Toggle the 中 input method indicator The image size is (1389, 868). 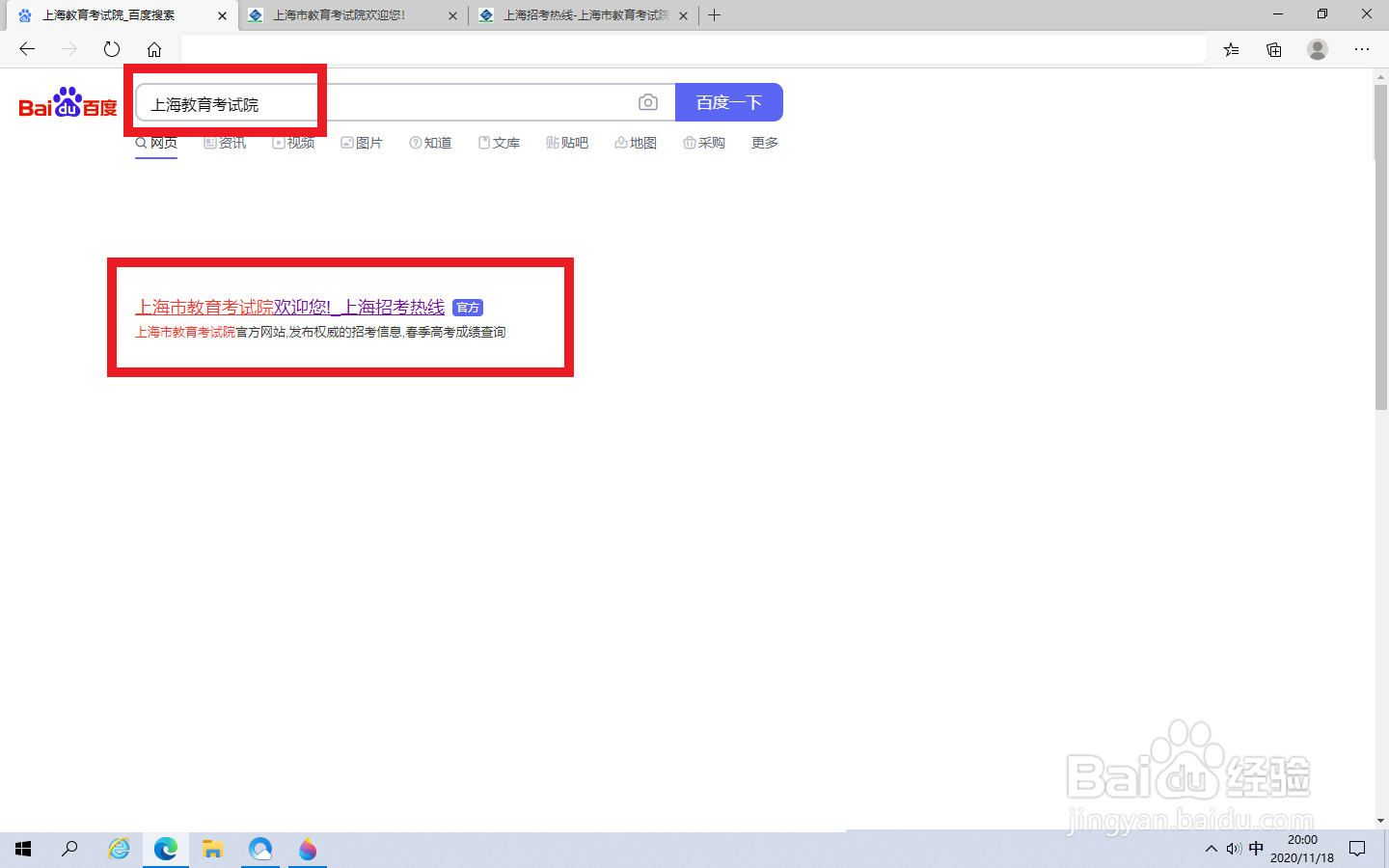(x=1256, y=849)
